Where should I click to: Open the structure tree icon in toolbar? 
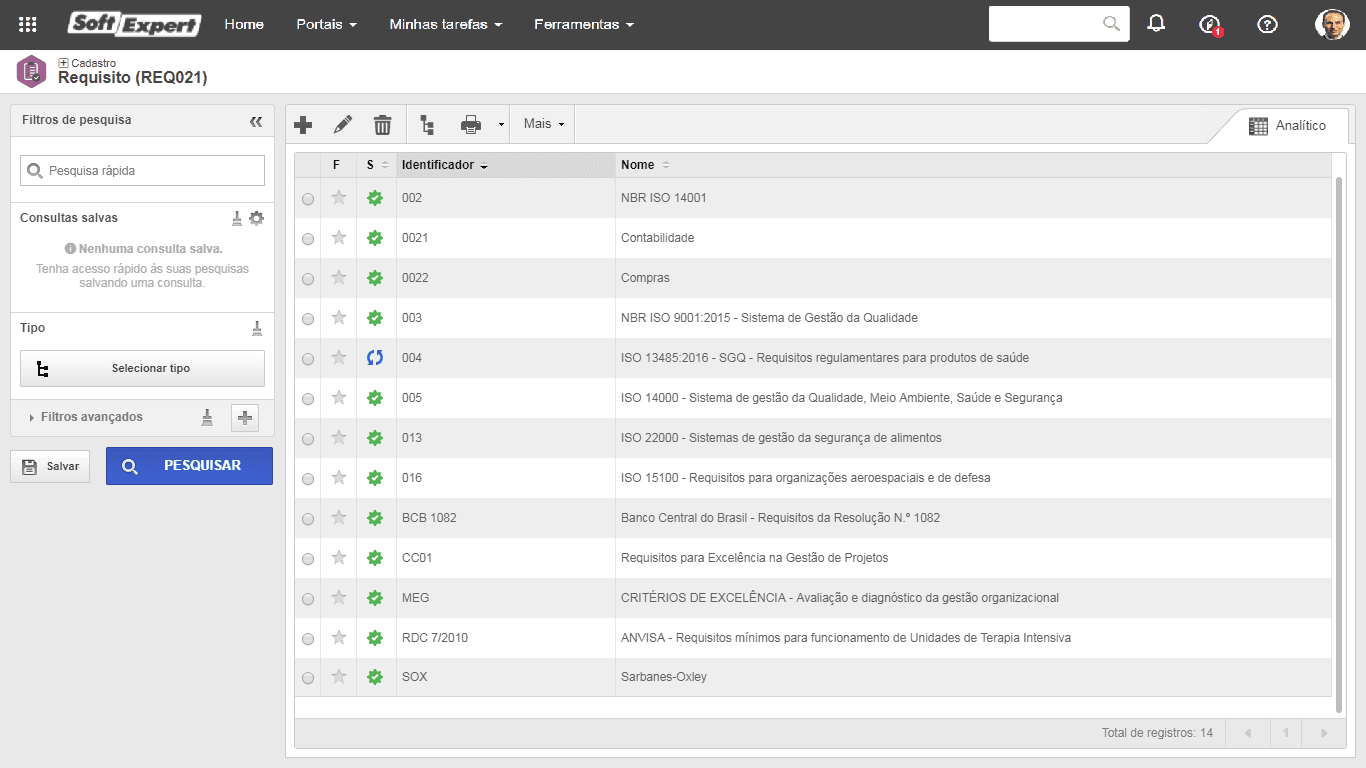click(428, 125)
